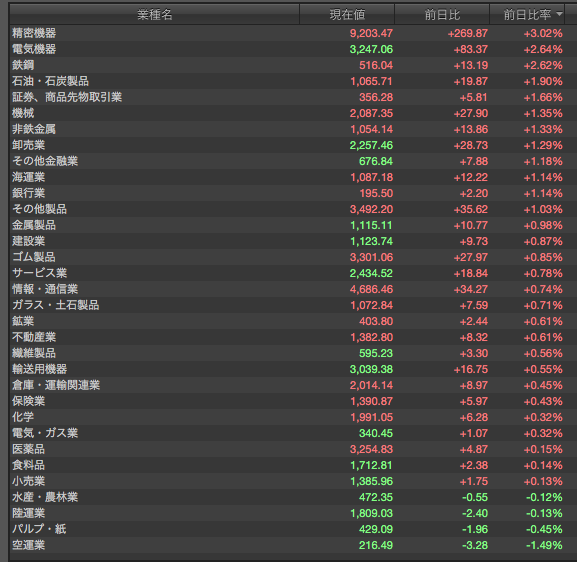The height and width of the screenshot is (562, 577).
Task: Click current value 216.49
Action: click(376, 545)
